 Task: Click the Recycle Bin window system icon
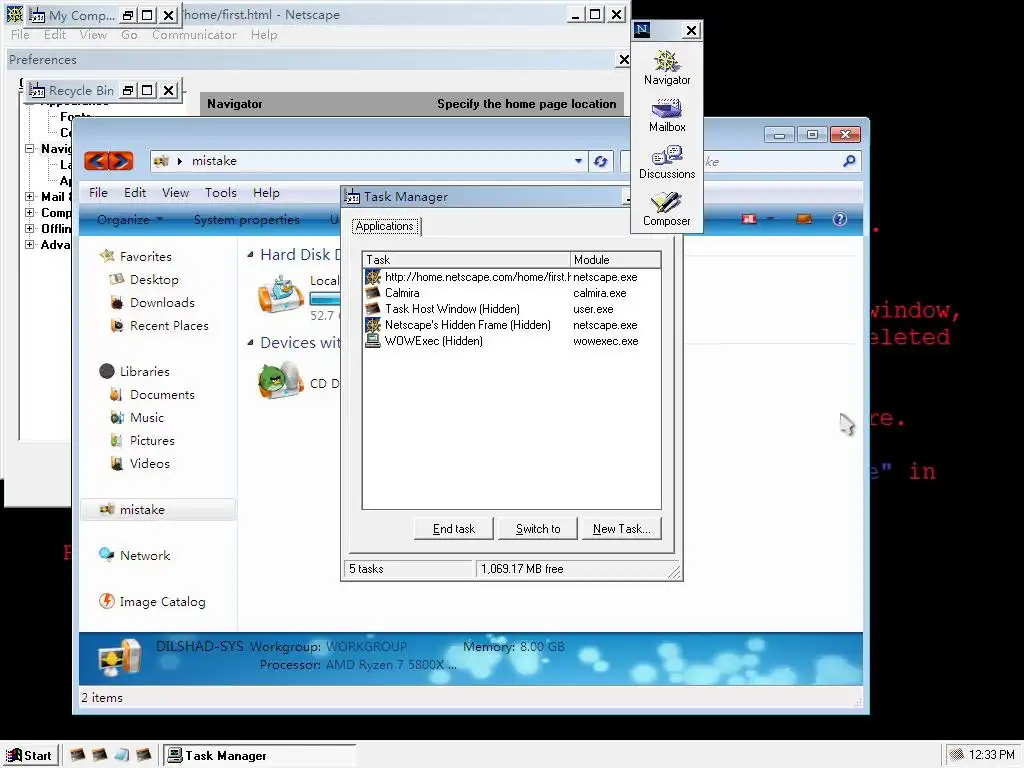[37, 90]
